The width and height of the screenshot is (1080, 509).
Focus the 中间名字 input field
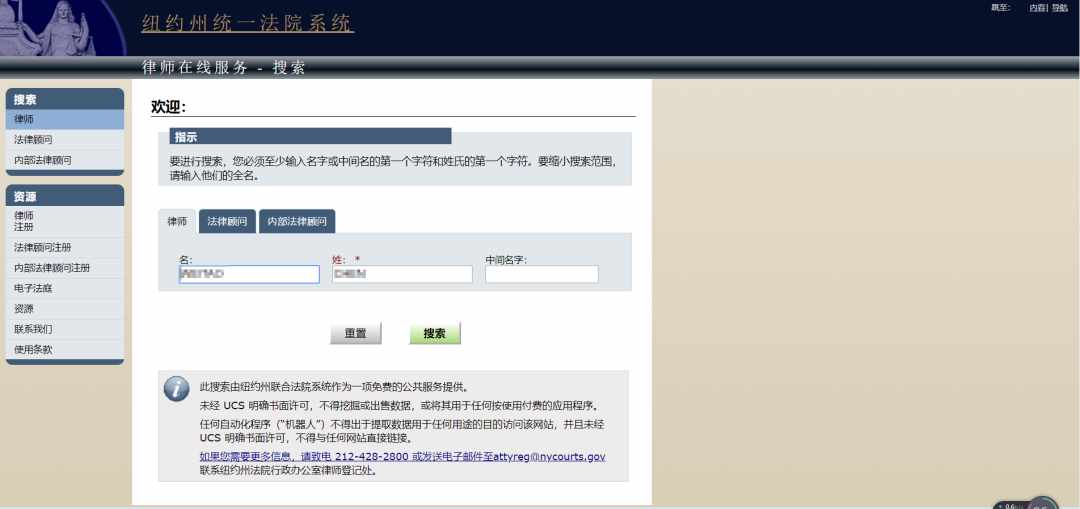pos(542,274)
